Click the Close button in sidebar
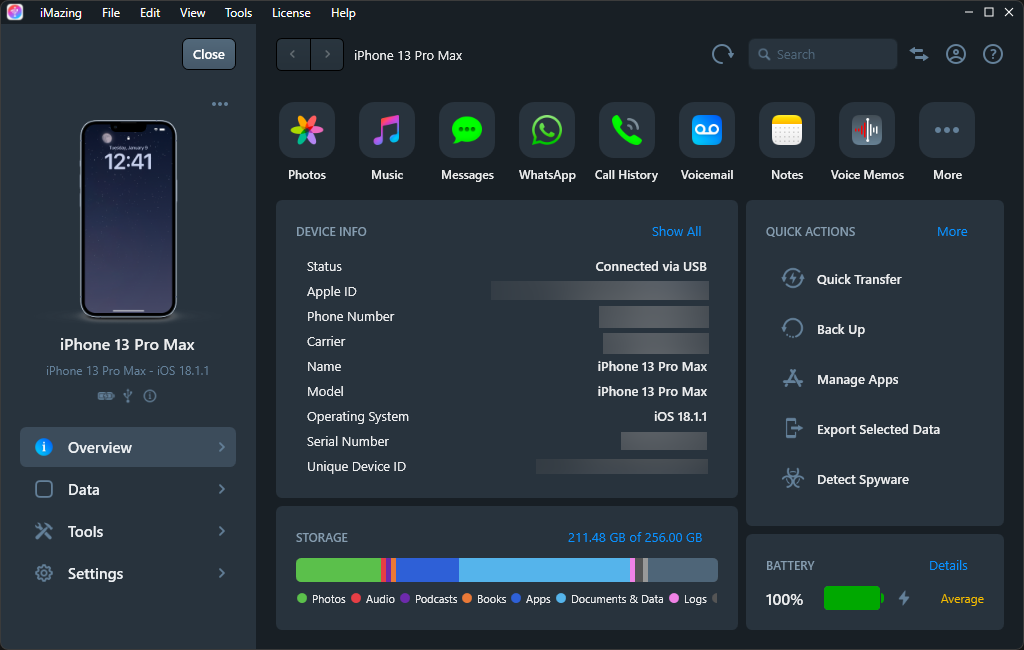The image size is (1024, 650). click(209, 54)
